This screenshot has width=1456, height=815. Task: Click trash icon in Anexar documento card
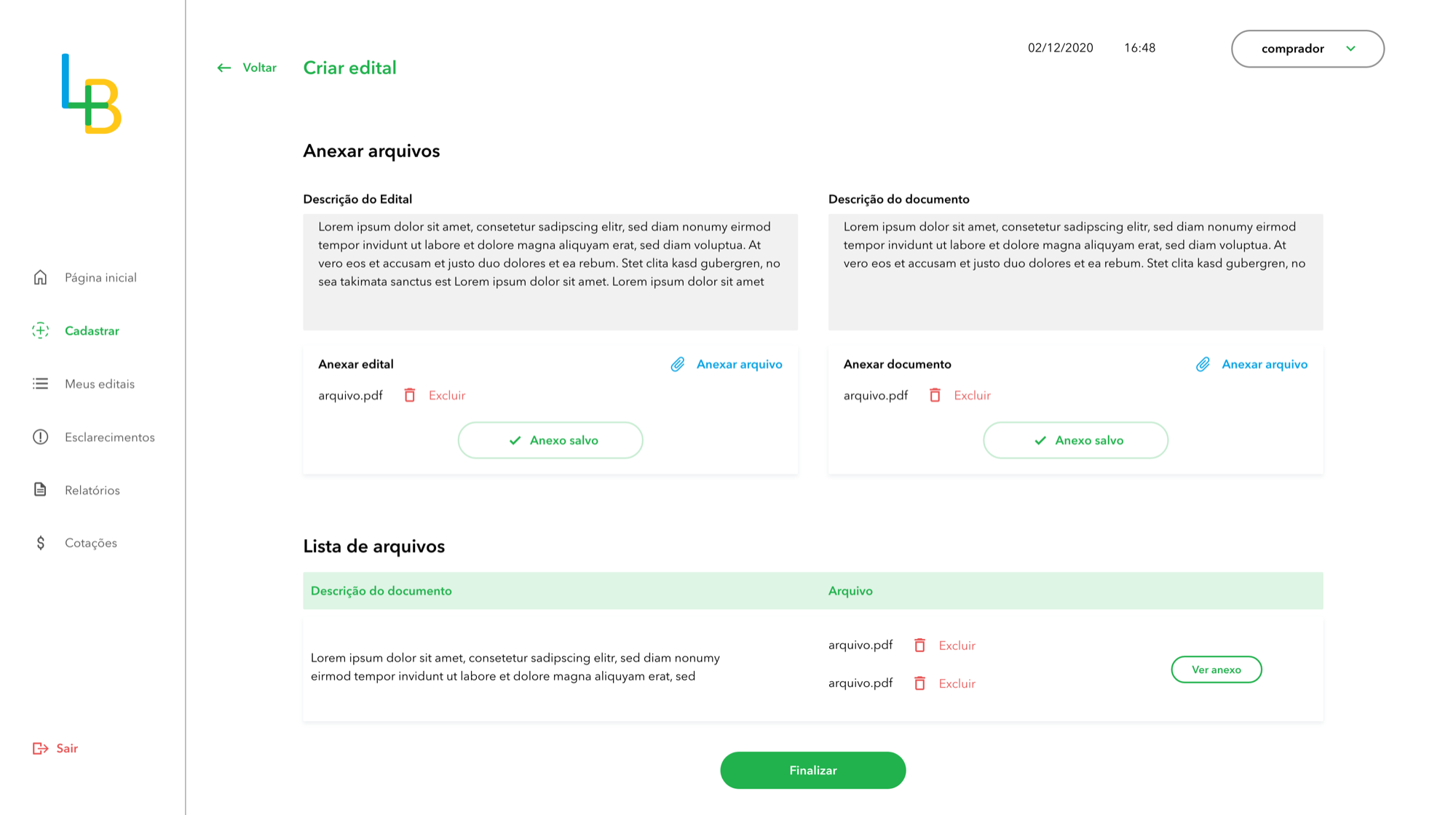point(935,395)
